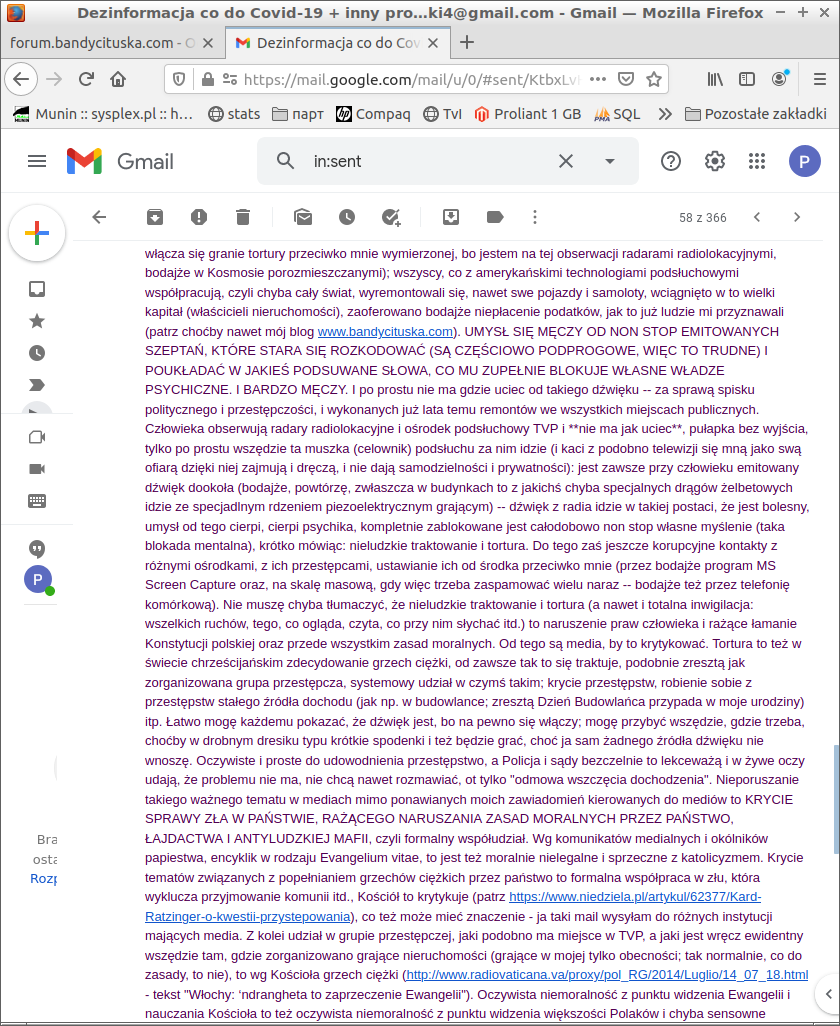The image size is (840, 1026).
Task: Open the Google account avatar menu
Action: pos(805,161)
